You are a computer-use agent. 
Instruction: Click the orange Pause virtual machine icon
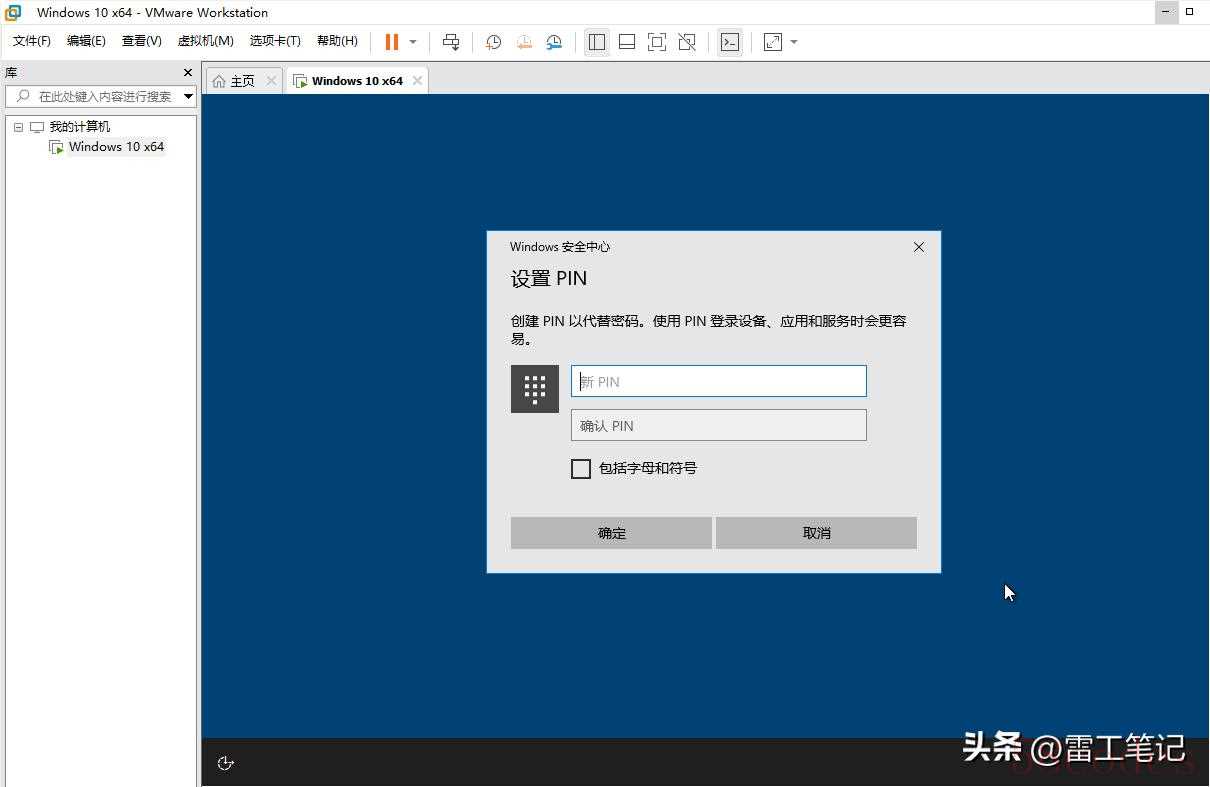tap(391, 42)
